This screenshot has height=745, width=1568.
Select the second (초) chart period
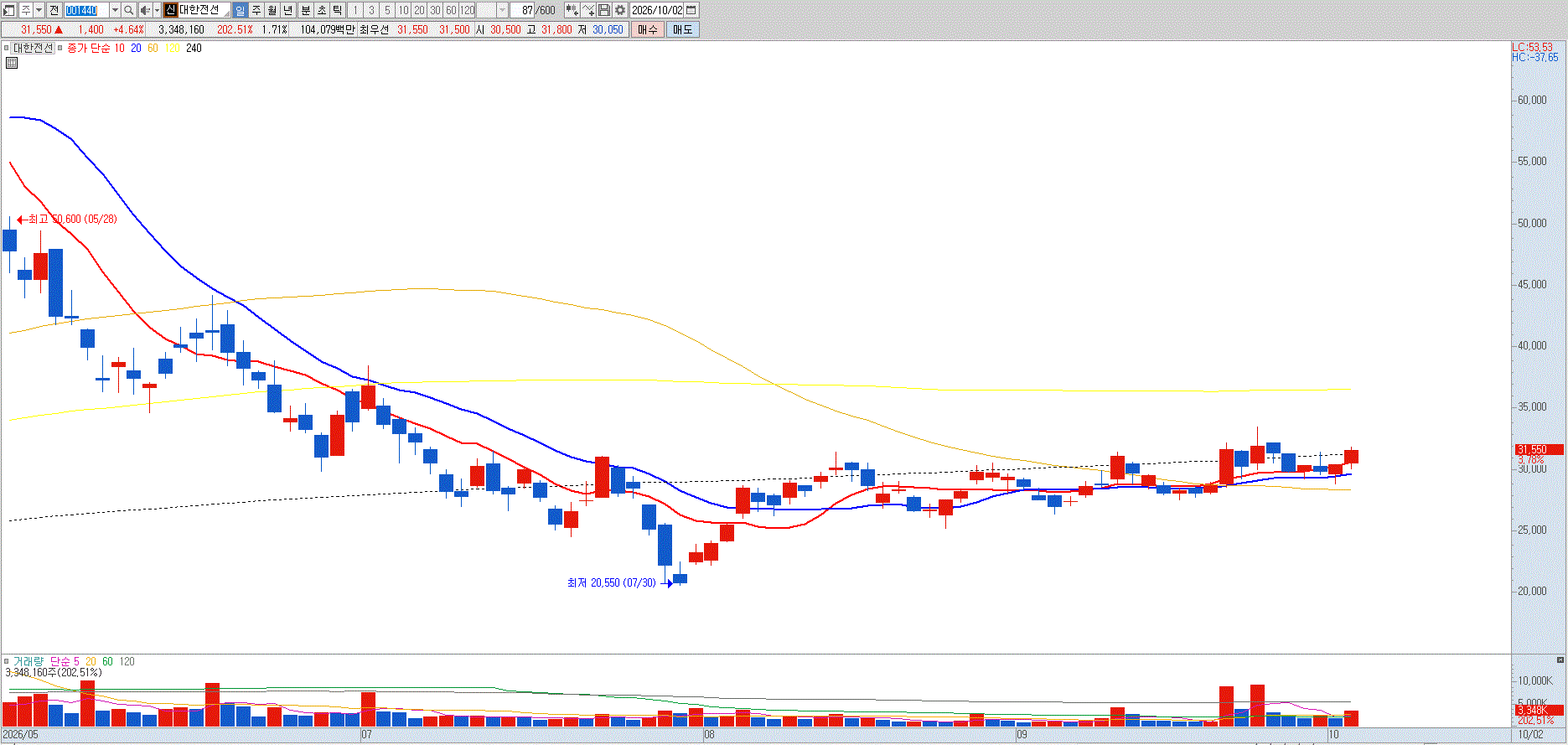(x=321, y=10)
